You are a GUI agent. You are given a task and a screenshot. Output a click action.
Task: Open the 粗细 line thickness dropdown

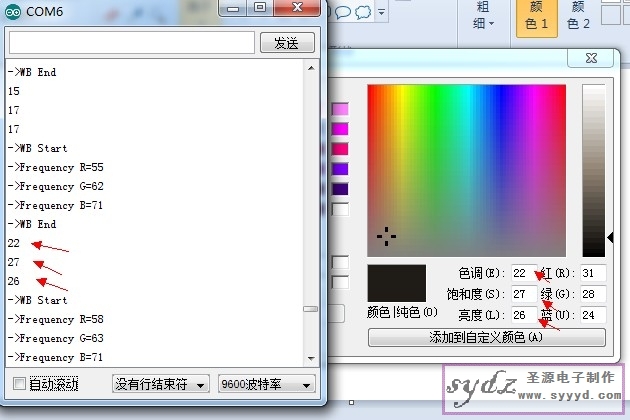pos(483,15)
